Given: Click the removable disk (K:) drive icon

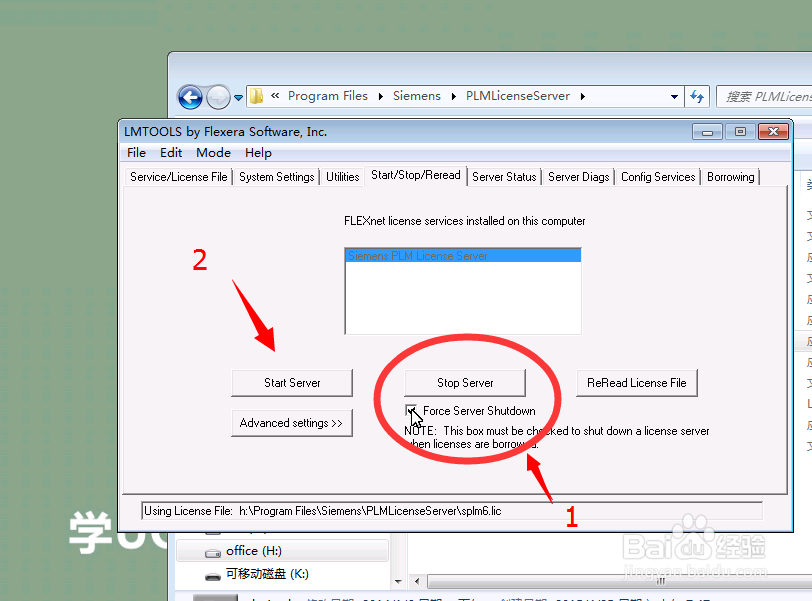Looking at the screenshot, I should tap(213, 577).
